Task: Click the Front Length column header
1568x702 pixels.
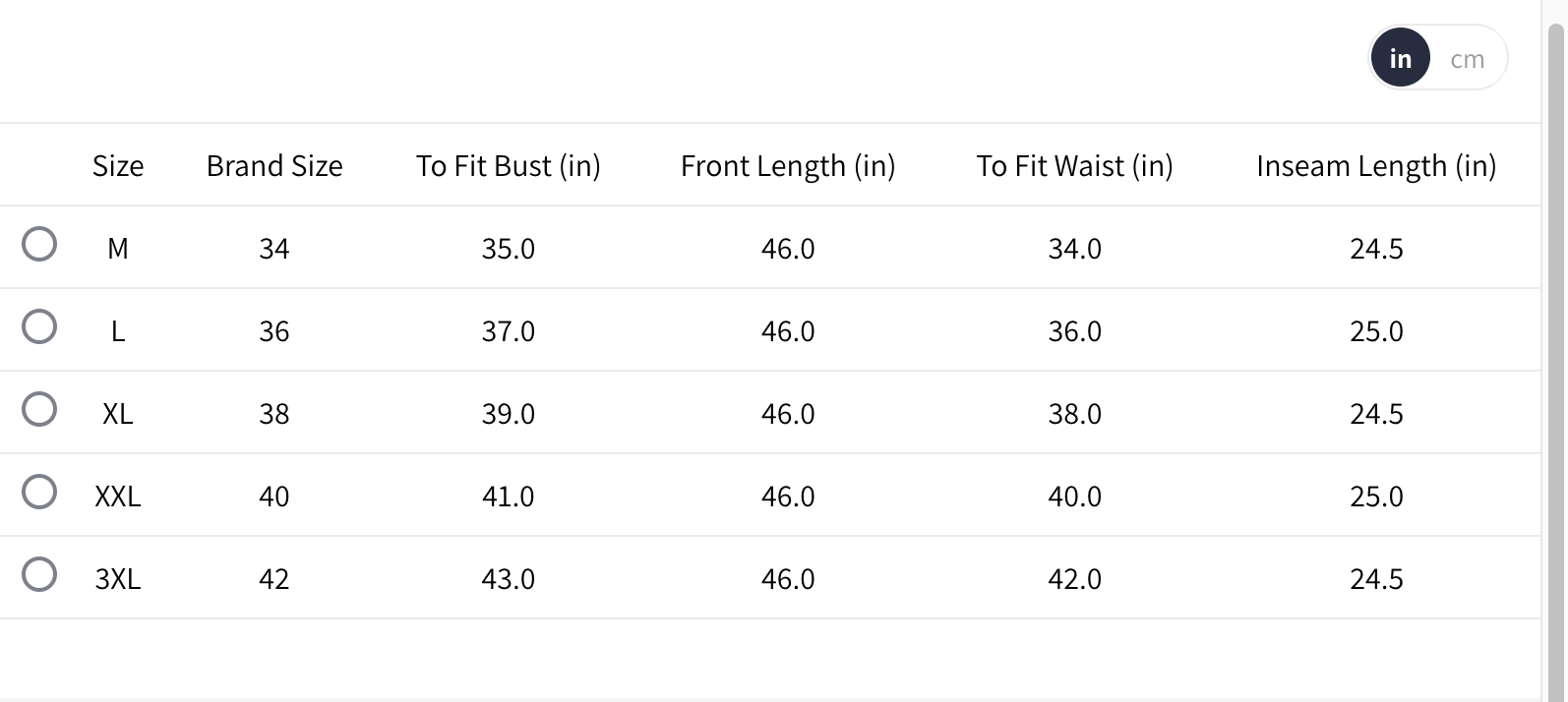Action: (x=787, y=166)
